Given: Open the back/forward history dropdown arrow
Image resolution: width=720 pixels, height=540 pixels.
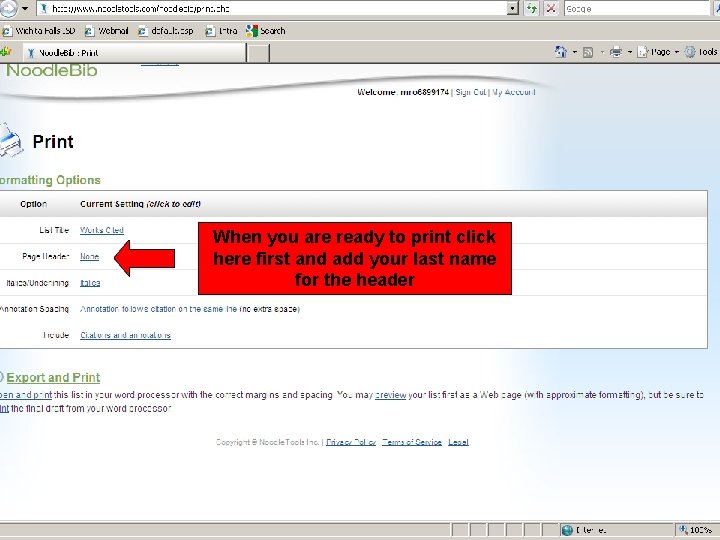Looking at the screenshot, I should coord(25,8).
